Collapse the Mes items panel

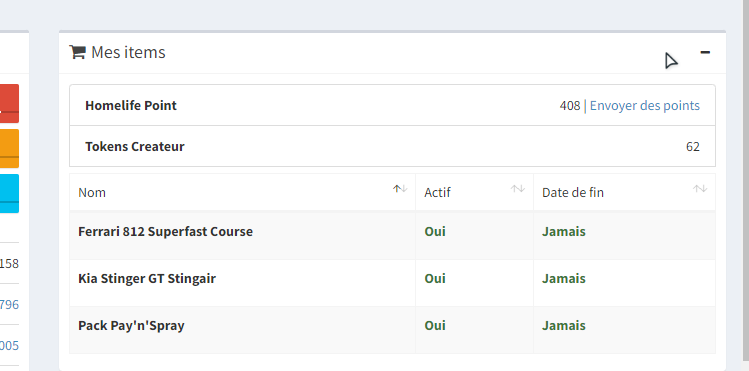coord(705,52)
